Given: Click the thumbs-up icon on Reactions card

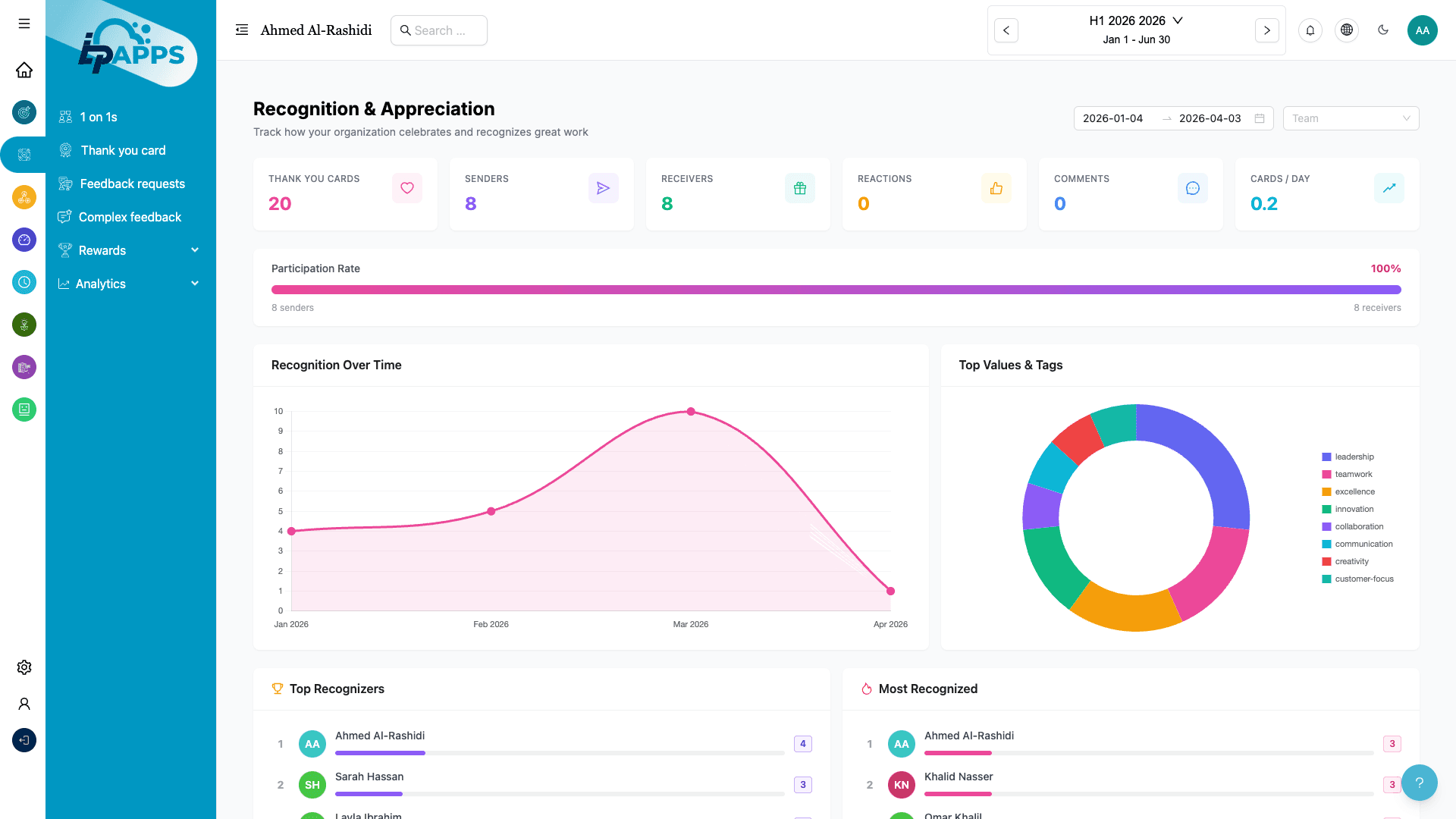Looking at the screenshot, I should [x=996, y=188].
